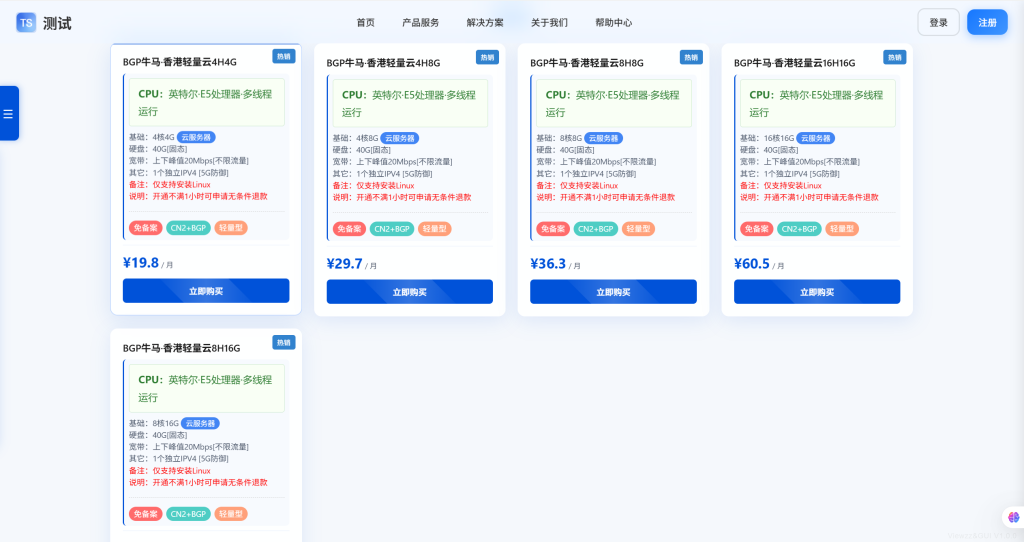This screenshot has height=542, width=1024.
Task: Open 解决方案 menu item
Action: 485,23
